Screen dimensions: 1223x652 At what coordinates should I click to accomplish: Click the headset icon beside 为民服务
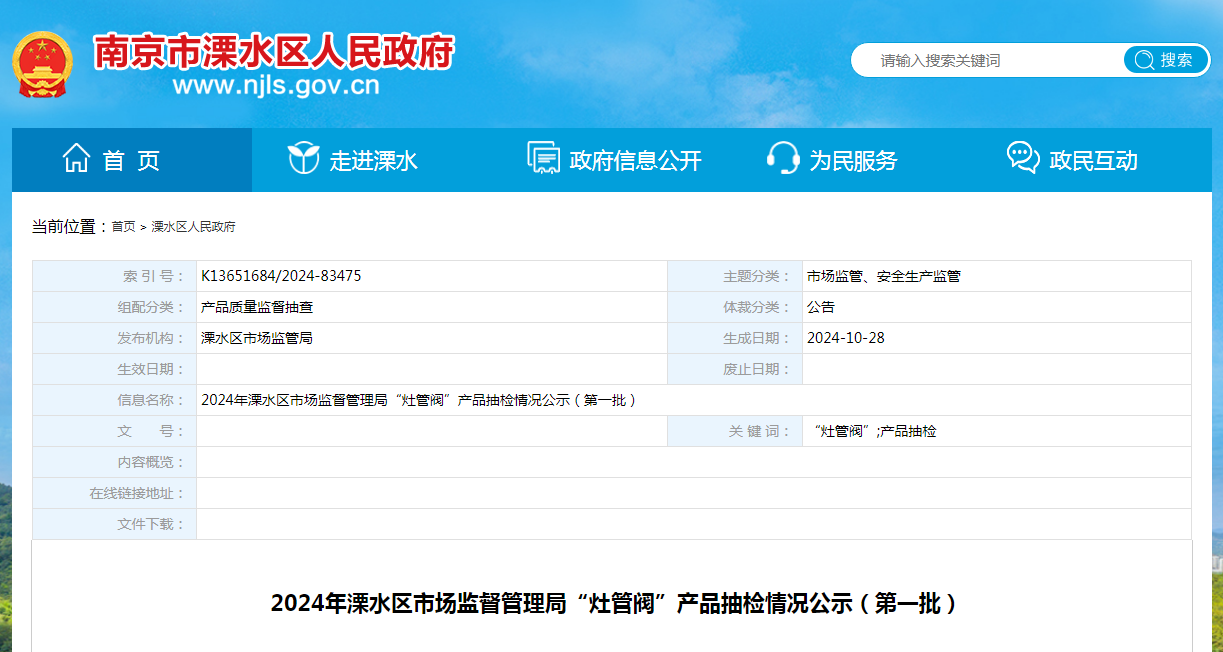pyautogui.click(x=782, y=159)
